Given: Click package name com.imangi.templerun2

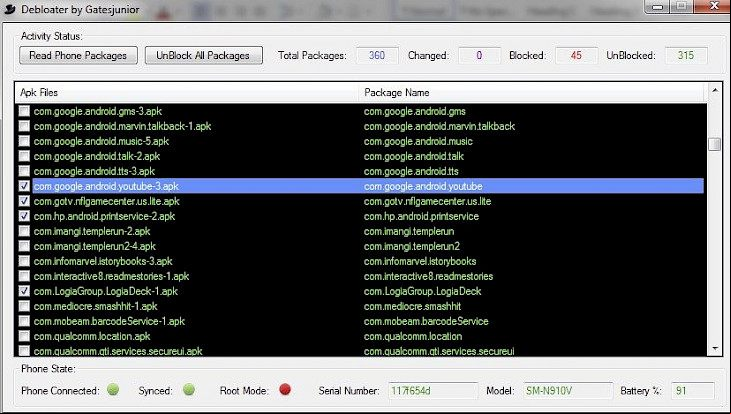Looking at the screenshot, I should (x=412, y=246).
